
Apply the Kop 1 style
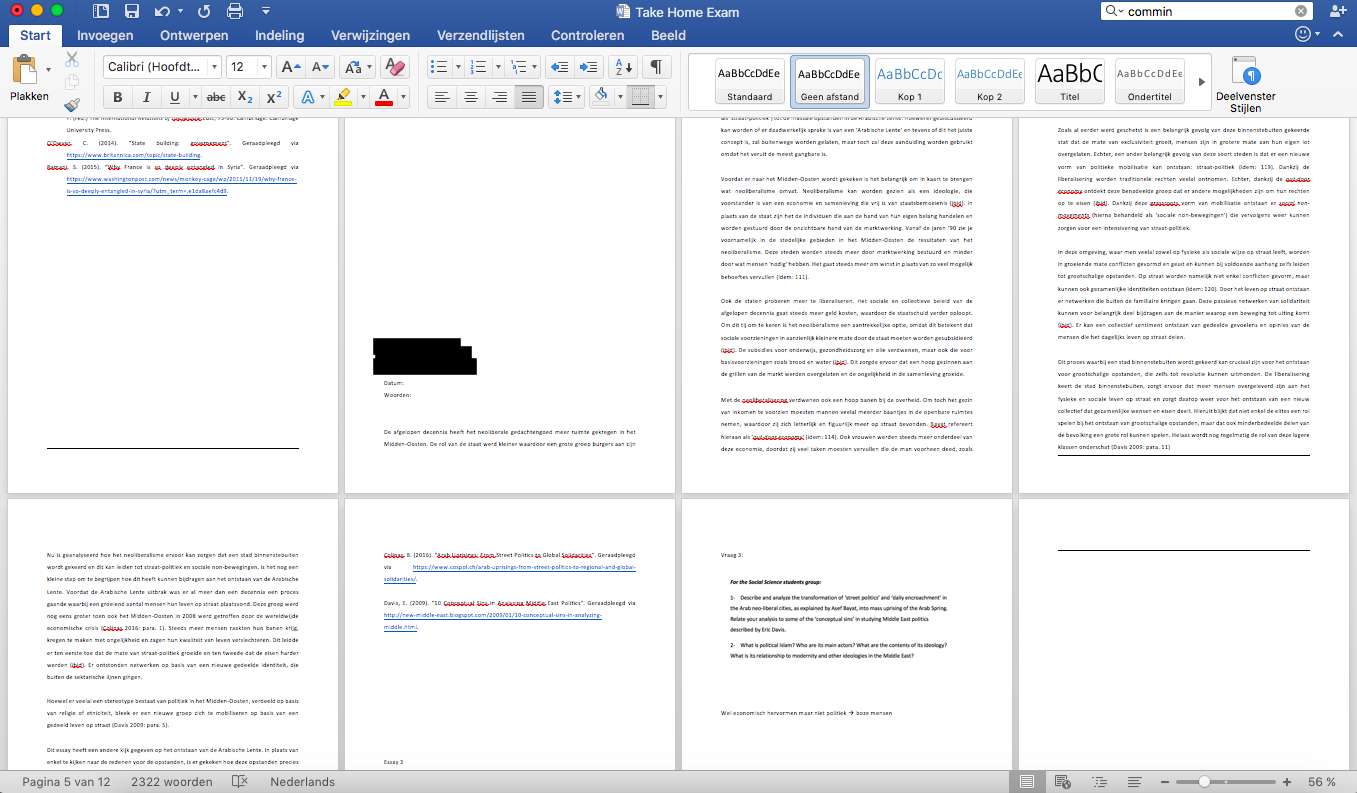[x=909, y=82]
